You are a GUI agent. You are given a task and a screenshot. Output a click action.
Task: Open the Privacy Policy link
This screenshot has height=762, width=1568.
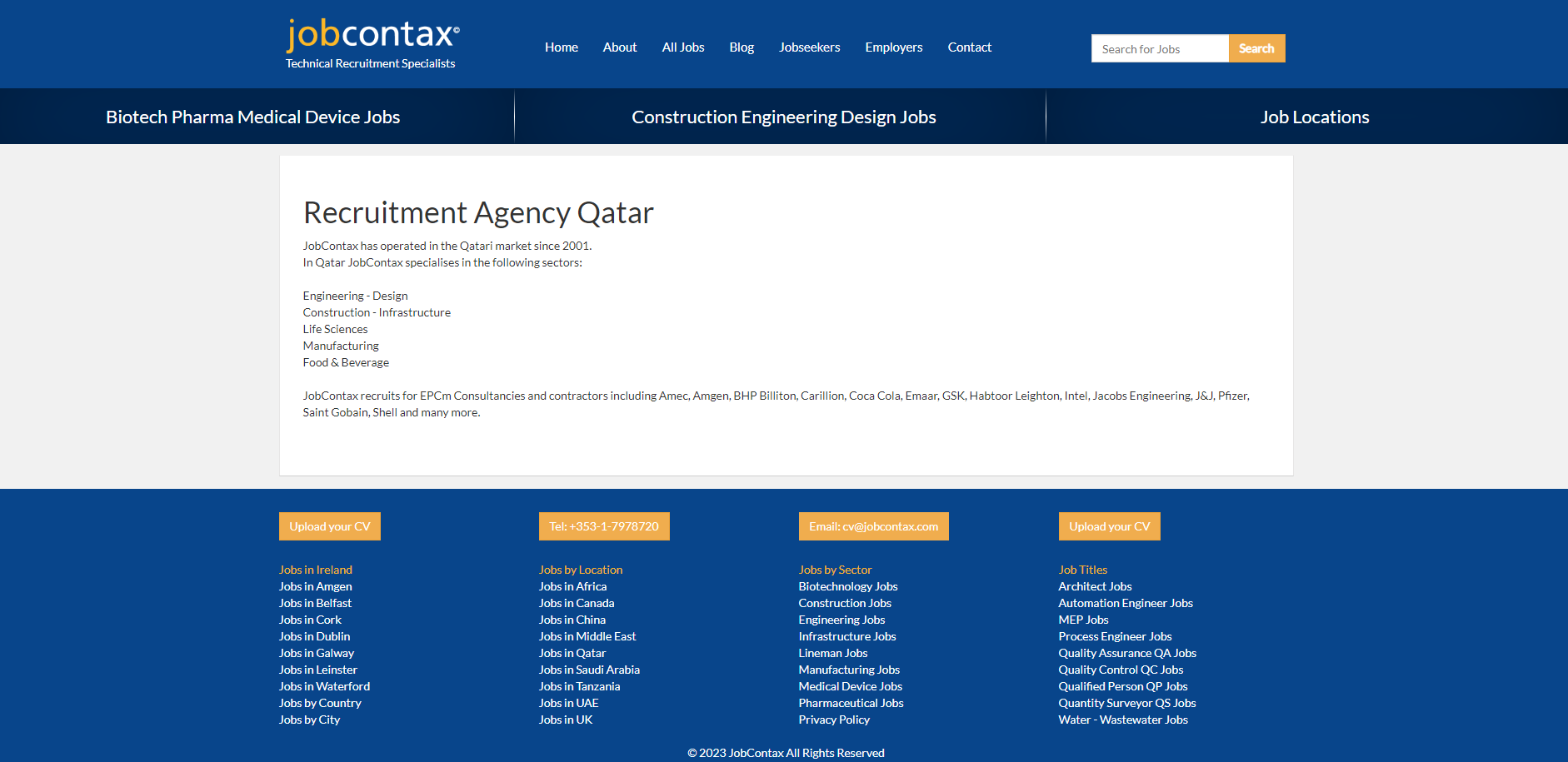834,720
